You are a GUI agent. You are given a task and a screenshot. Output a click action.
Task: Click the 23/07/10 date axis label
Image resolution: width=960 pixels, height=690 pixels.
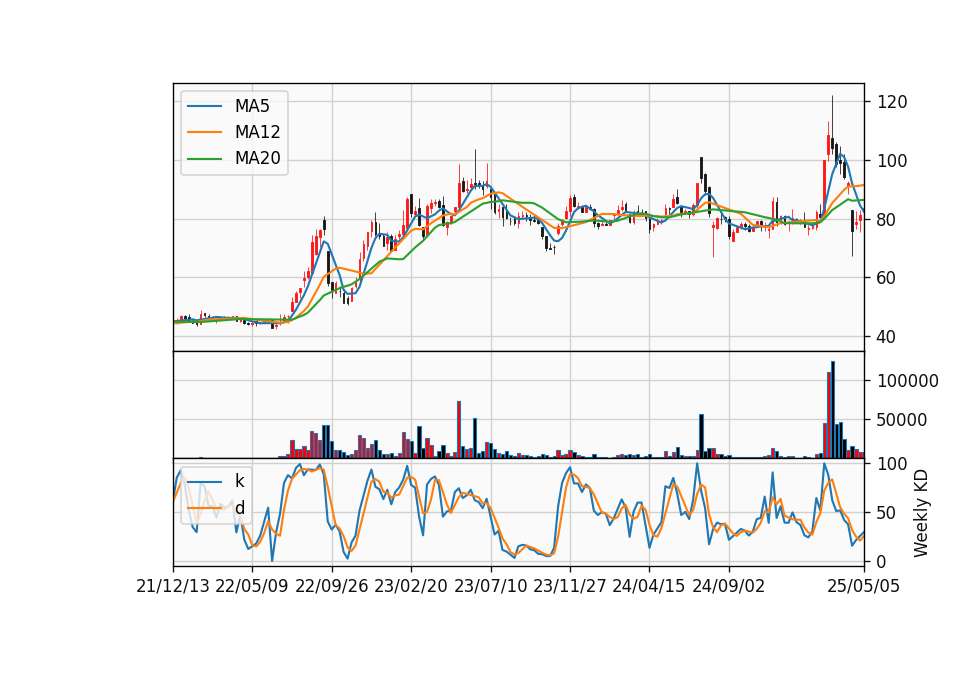coord(490,587)
